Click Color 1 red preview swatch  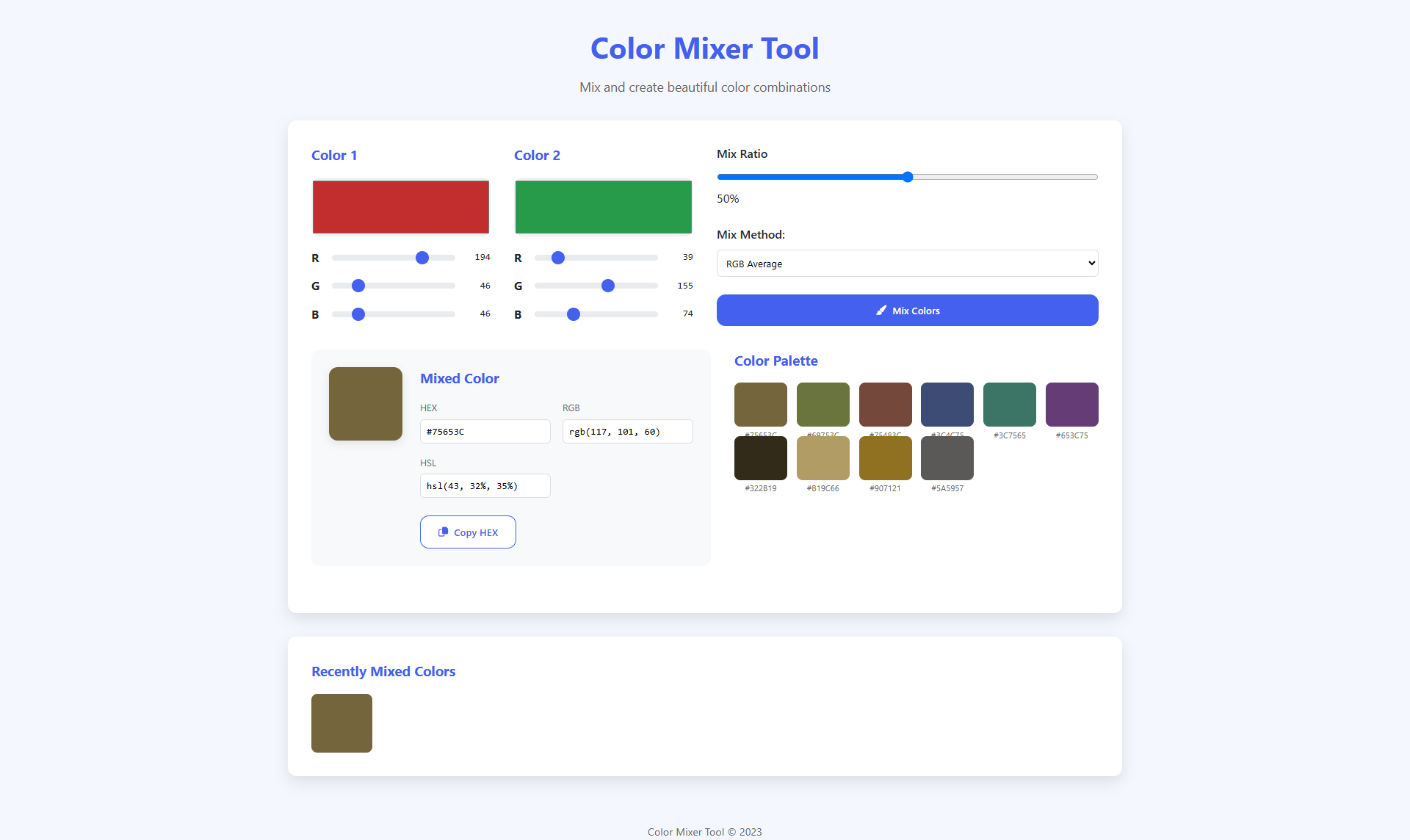point(400,207)
